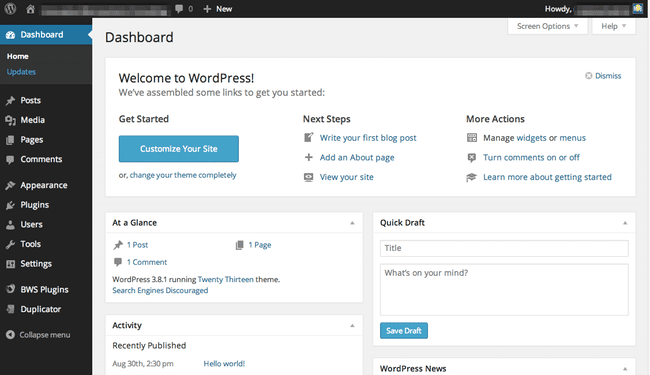This screenshot has height=375, width=650.
Task: Click the plus icon beside About page
Action: (309, 157)
